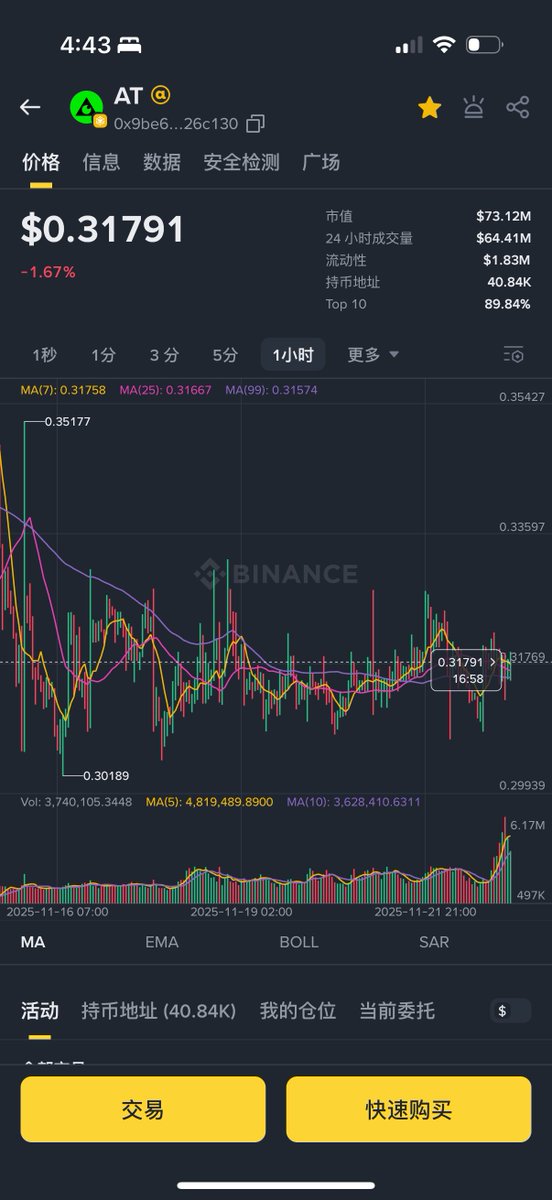Open the 当前委托 tab
The width and height of the screenshot is (552, 1200).
[x=397, y=1011]
